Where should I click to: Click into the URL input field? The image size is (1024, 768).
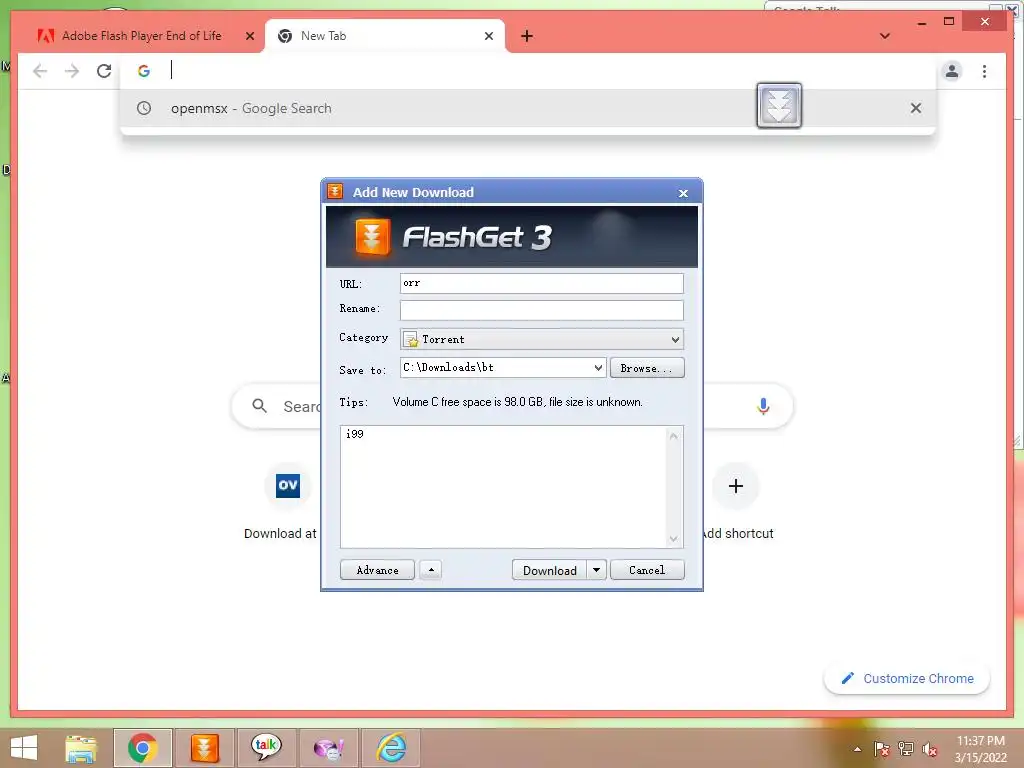tap(541, 283)
